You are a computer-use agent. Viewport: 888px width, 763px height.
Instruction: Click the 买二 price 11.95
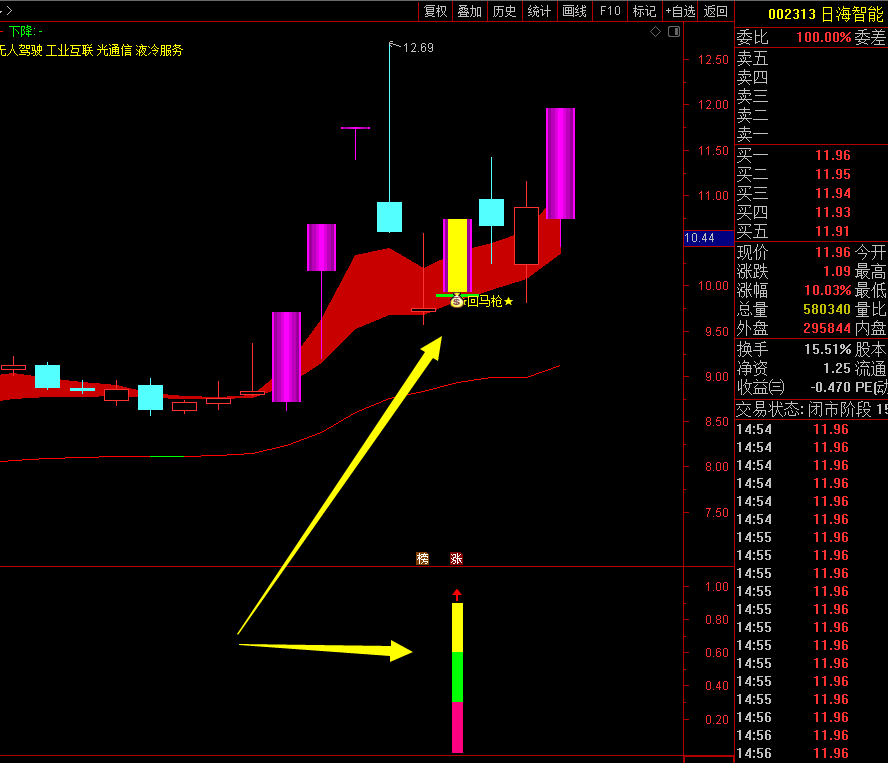tap(832, 174)
